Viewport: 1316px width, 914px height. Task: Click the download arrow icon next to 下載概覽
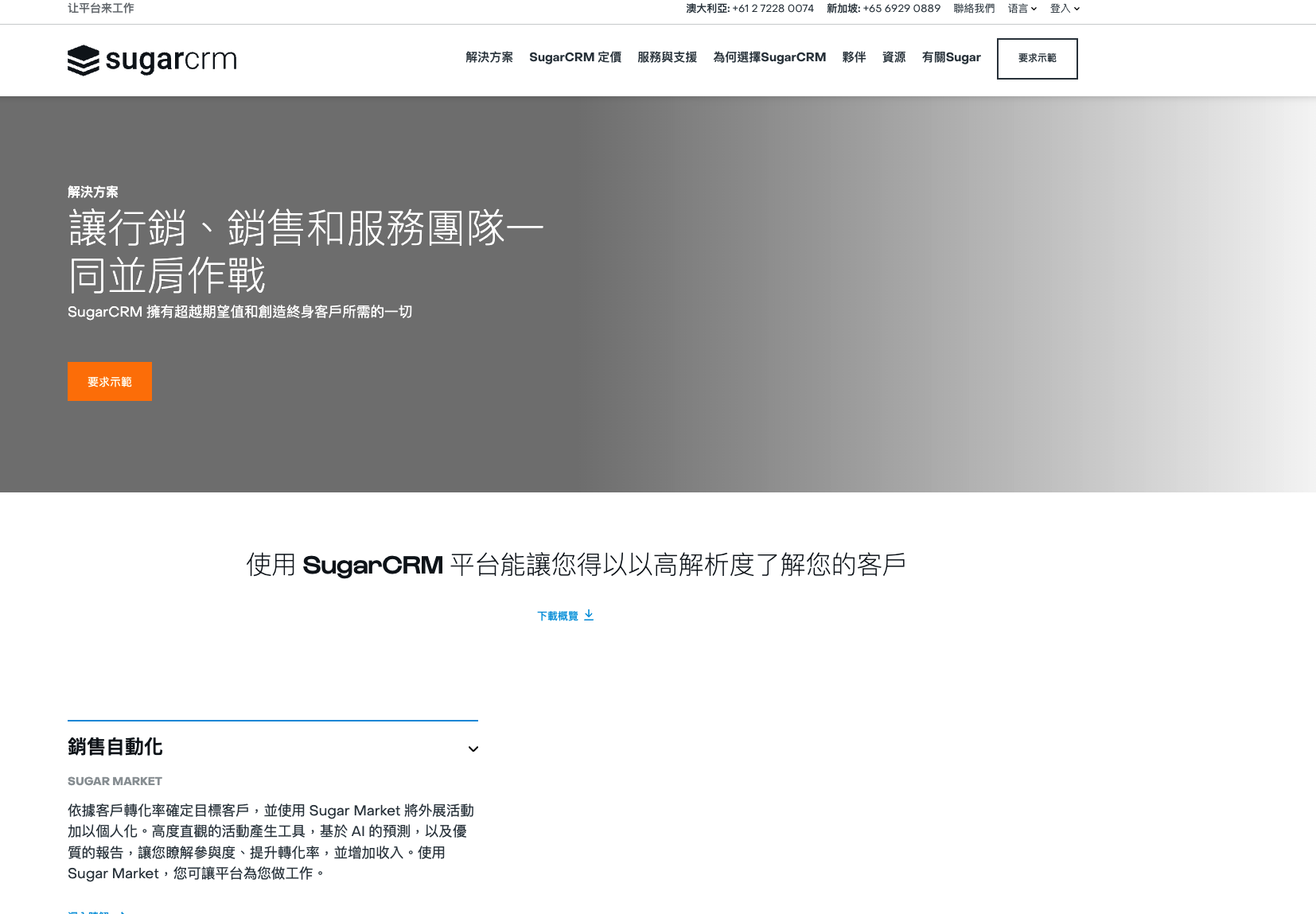point(589,615)
